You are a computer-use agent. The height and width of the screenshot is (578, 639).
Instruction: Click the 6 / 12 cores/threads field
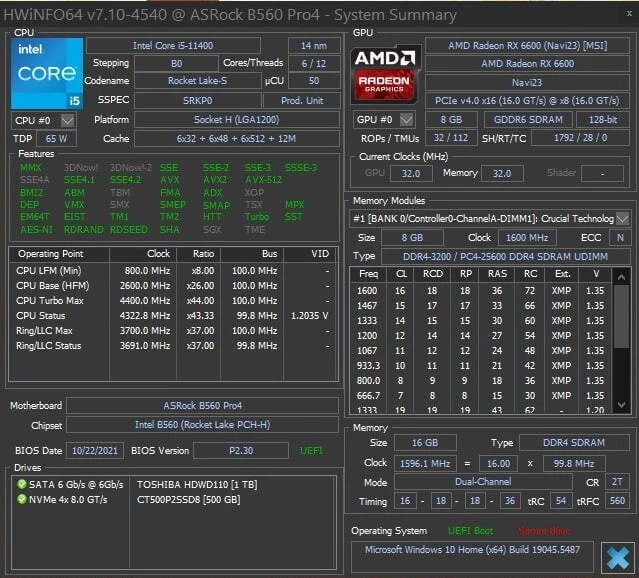[x=314, y=64]
